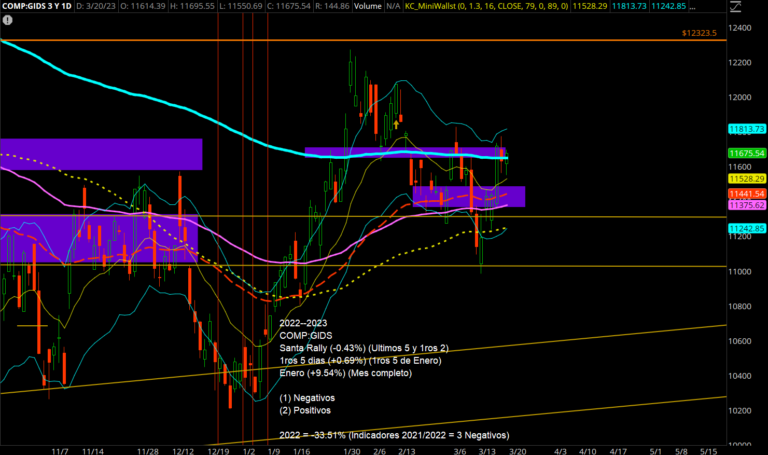Image resolution: width=768 pixels, height=455 pixels.
Task: Click the yellow up-arrow marker on the chart
Action: [x=397, y=123]
